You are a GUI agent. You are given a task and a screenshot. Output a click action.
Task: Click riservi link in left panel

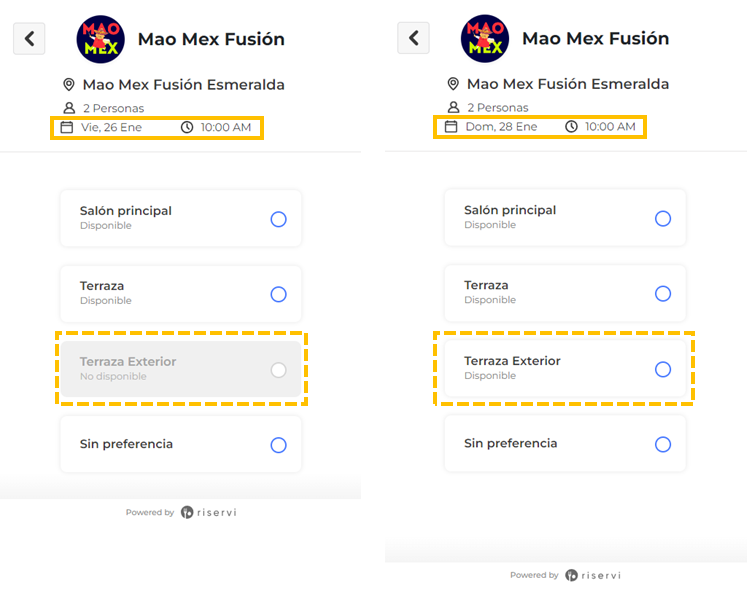[208, 512]
